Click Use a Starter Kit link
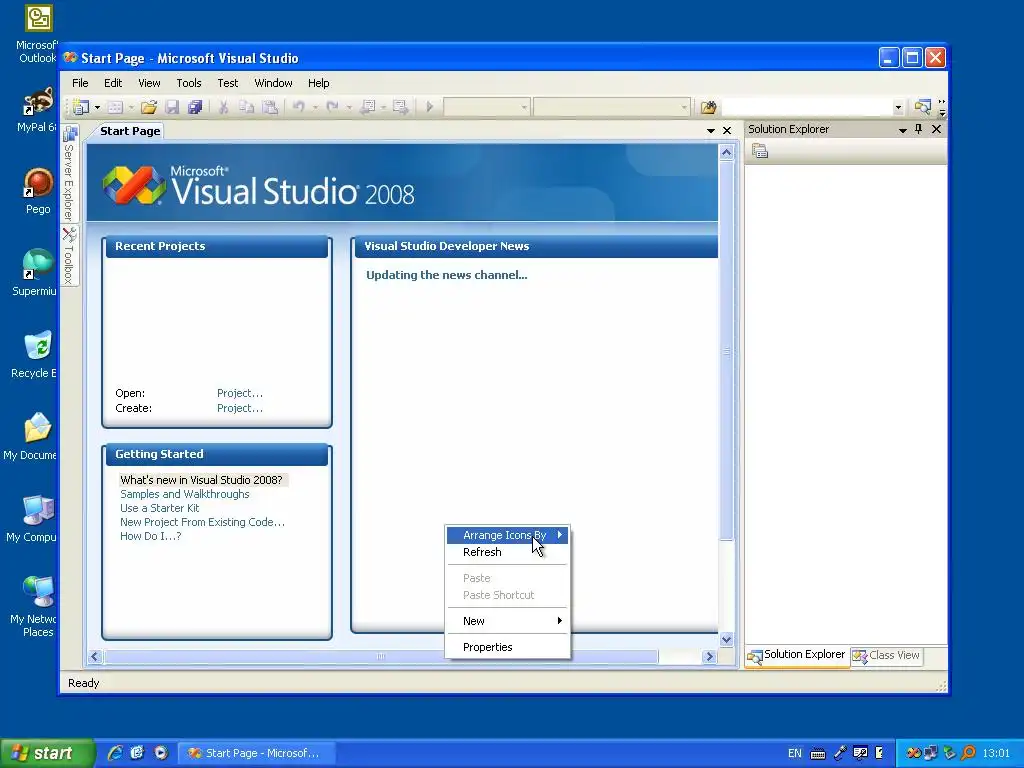 [159, 508]
